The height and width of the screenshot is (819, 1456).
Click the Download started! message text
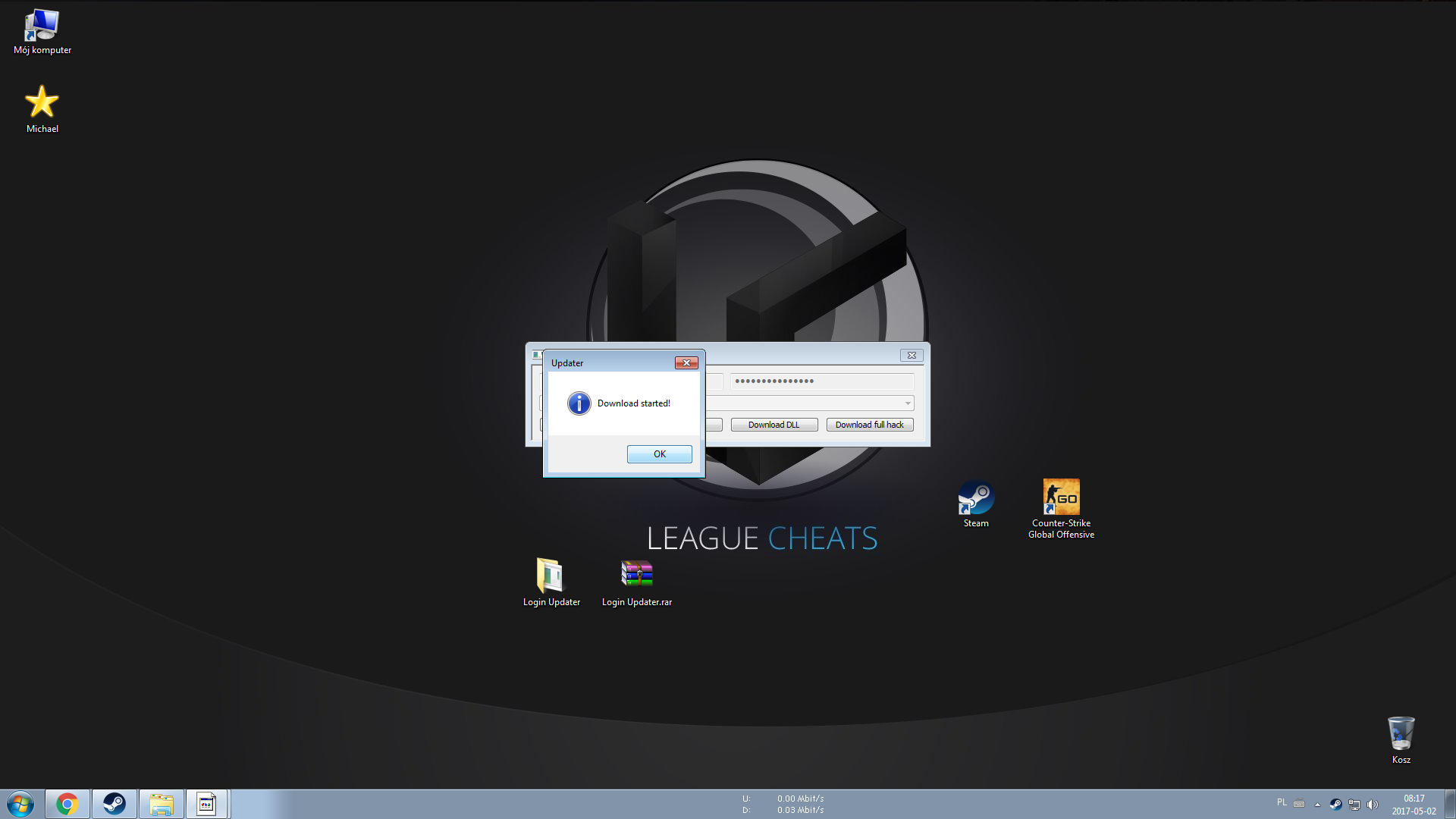[x=634, y=403]
